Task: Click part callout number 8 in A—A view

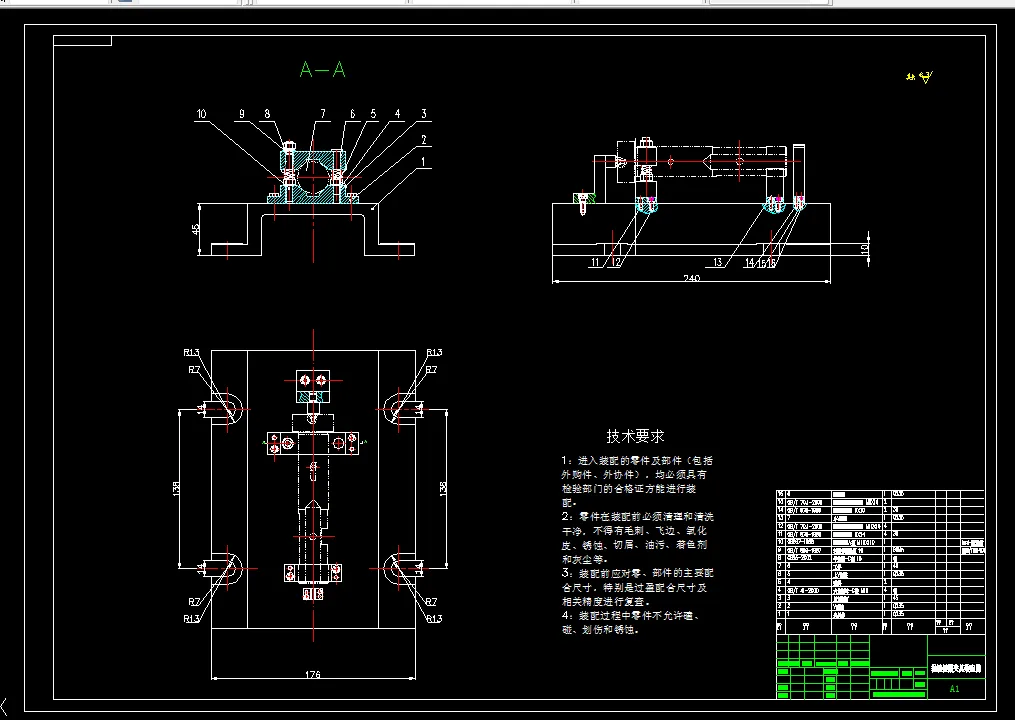Action: pos(267,114)
